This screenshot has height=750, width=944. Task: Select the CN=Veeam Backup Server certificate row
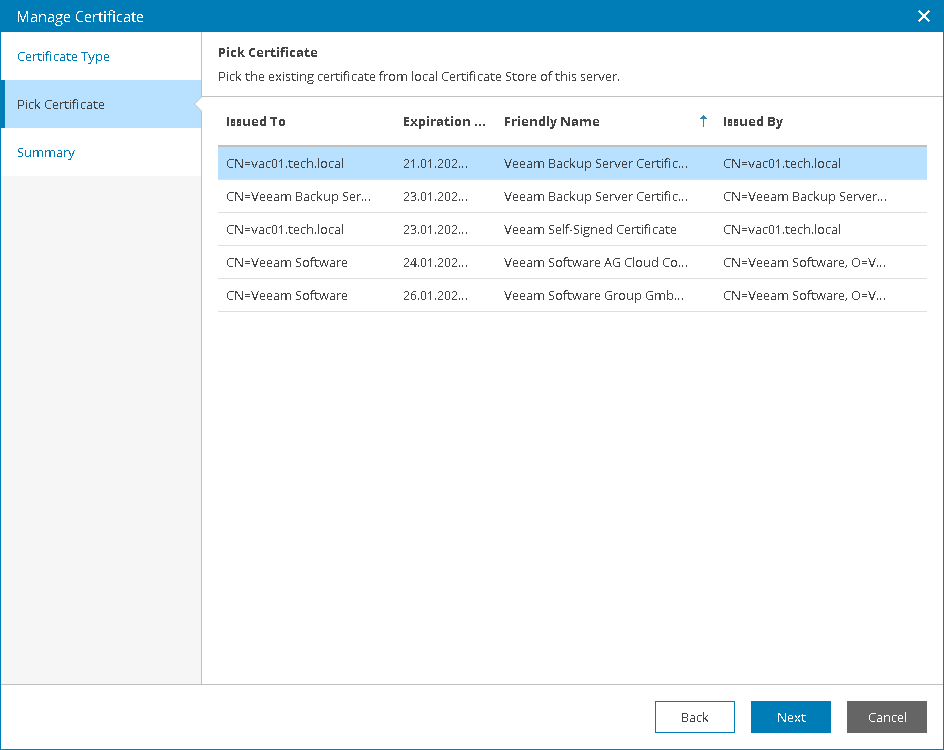point(299,196)
